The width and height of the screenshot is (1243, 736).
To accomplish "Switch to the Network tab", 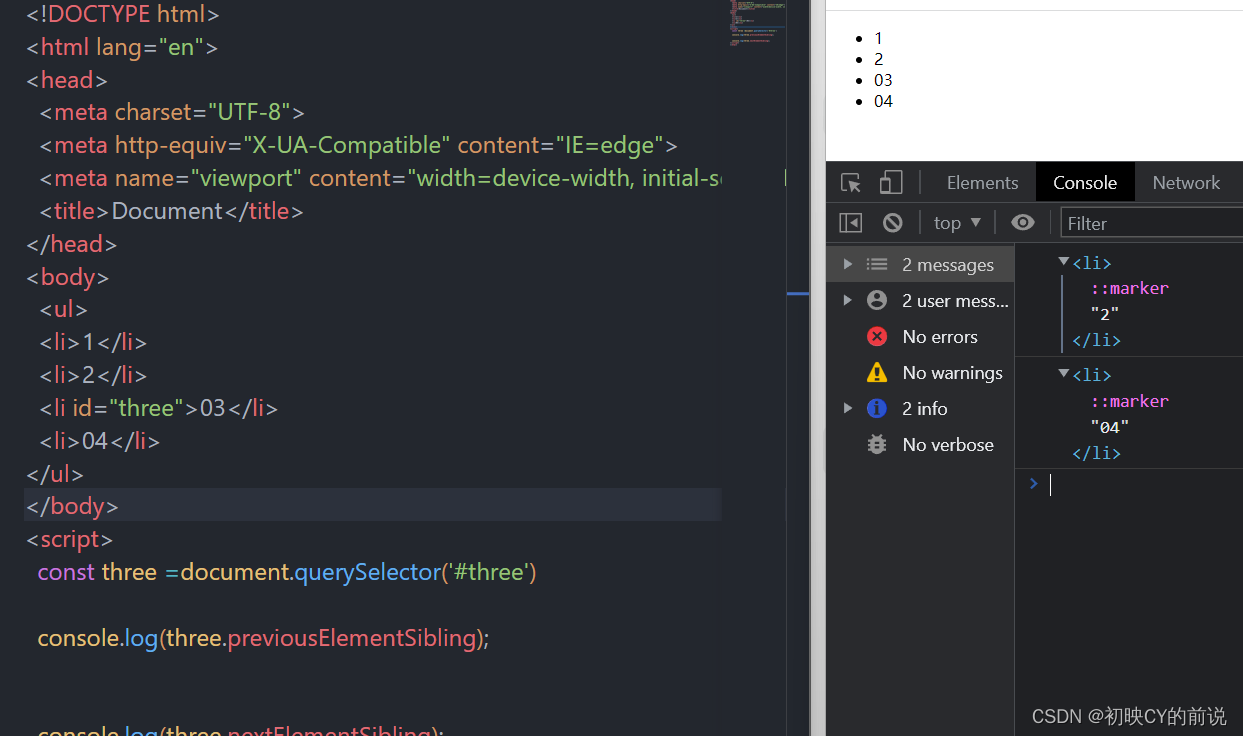I will [1186, 183].
